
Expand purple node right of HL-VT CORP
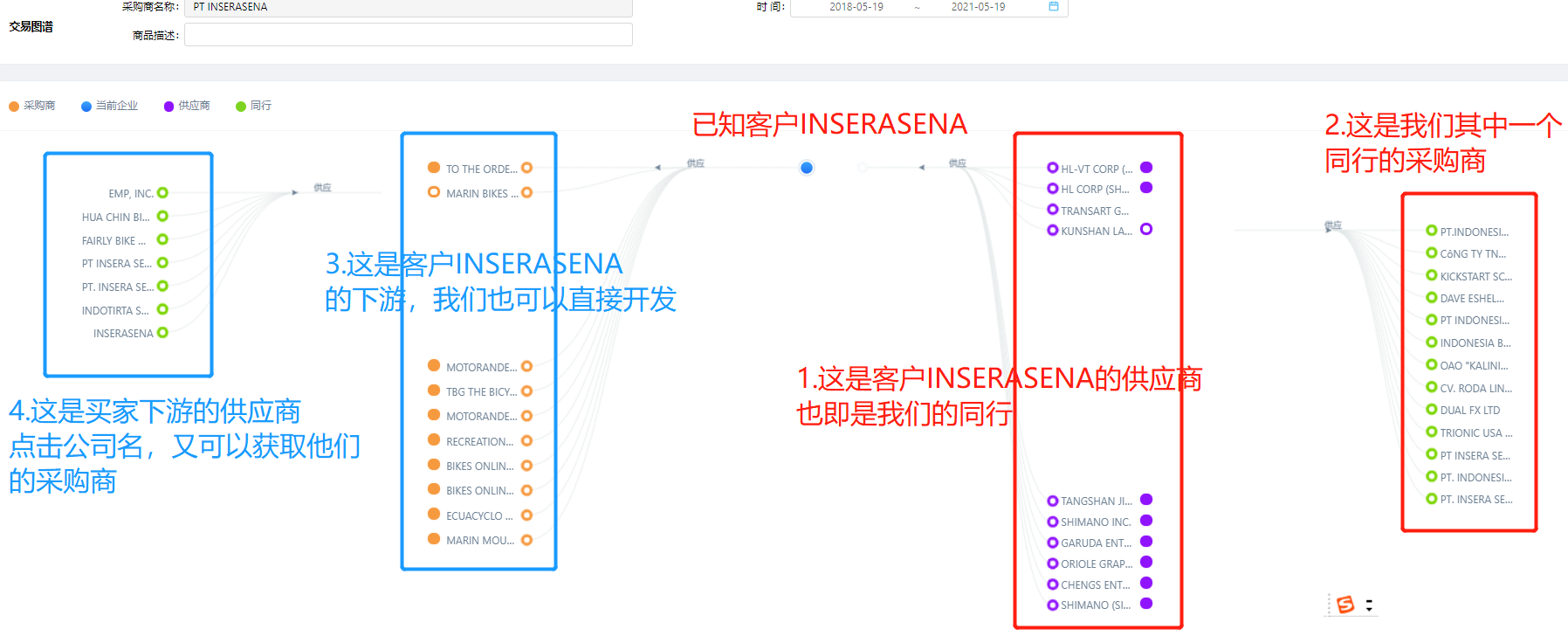(1146, 167)
